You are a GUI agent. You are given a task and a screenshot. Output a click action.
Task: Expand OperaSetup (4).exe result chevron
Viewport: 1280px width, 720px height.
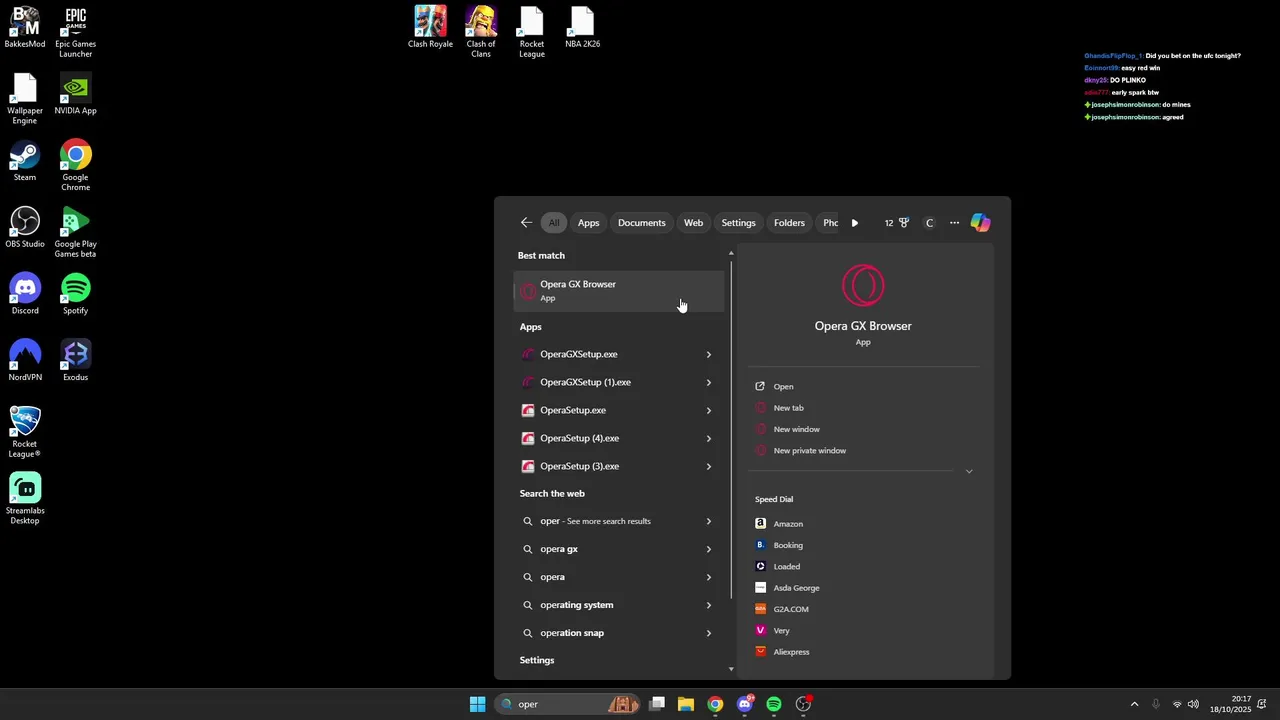[x=709, y=438]
